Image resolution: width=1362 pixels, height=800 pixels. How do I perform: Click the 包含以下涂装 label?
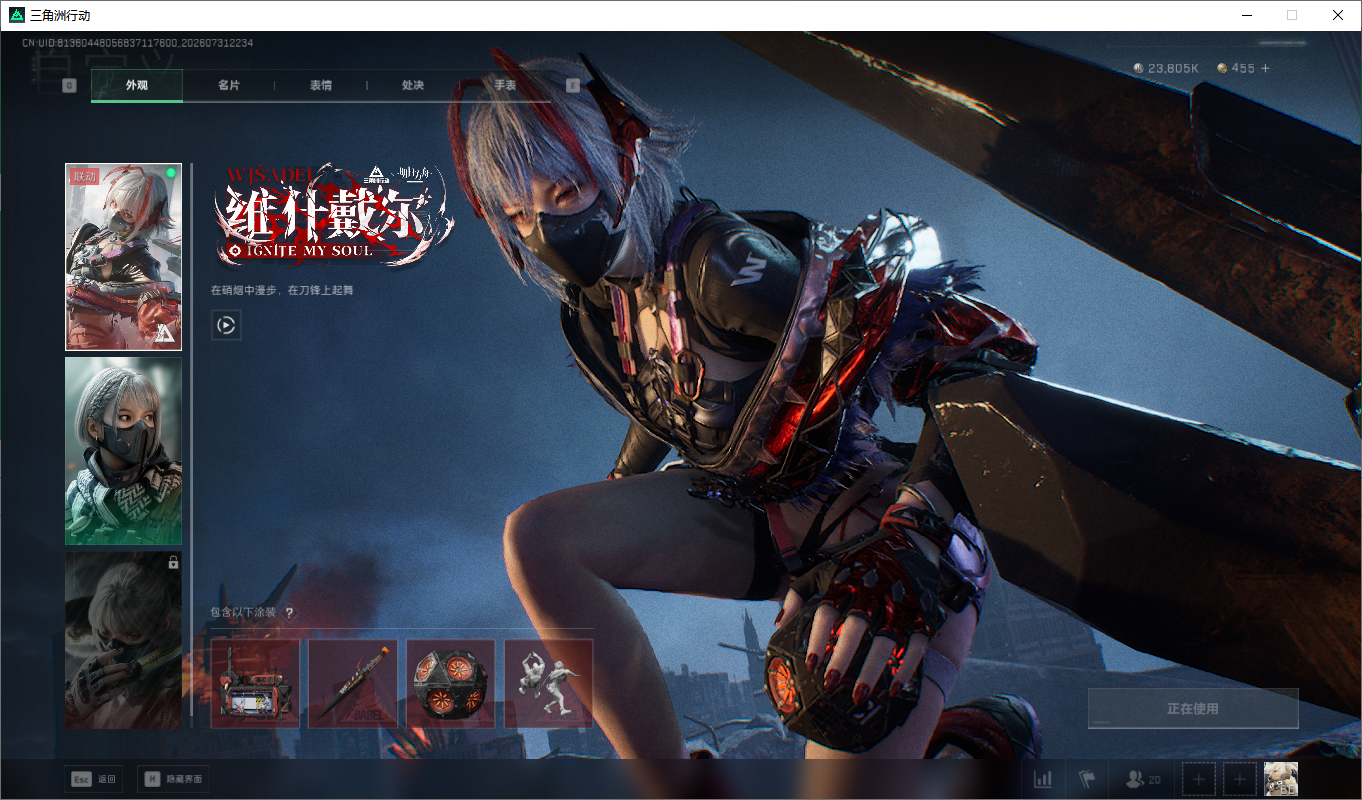[x=243, y=613]
